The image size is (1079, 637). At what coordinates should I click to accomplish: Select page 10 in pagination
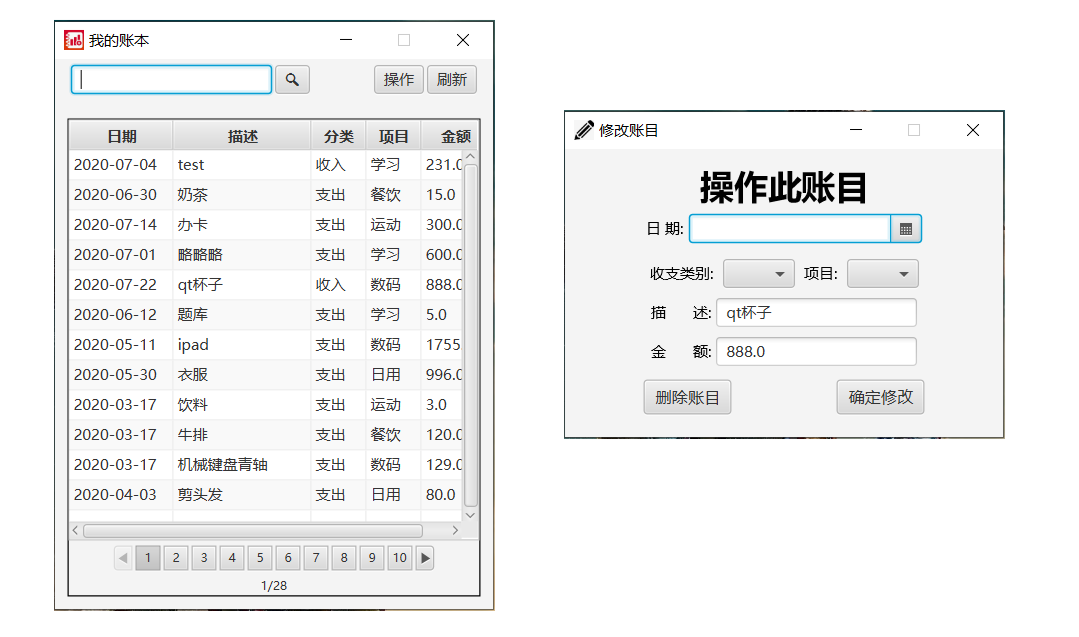[x=400, y=558]
